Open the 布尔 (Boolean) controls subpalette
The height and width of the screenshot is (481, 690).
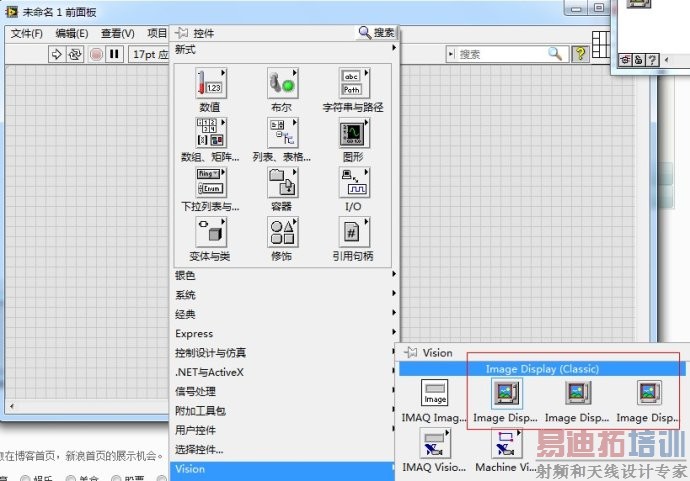283,84
